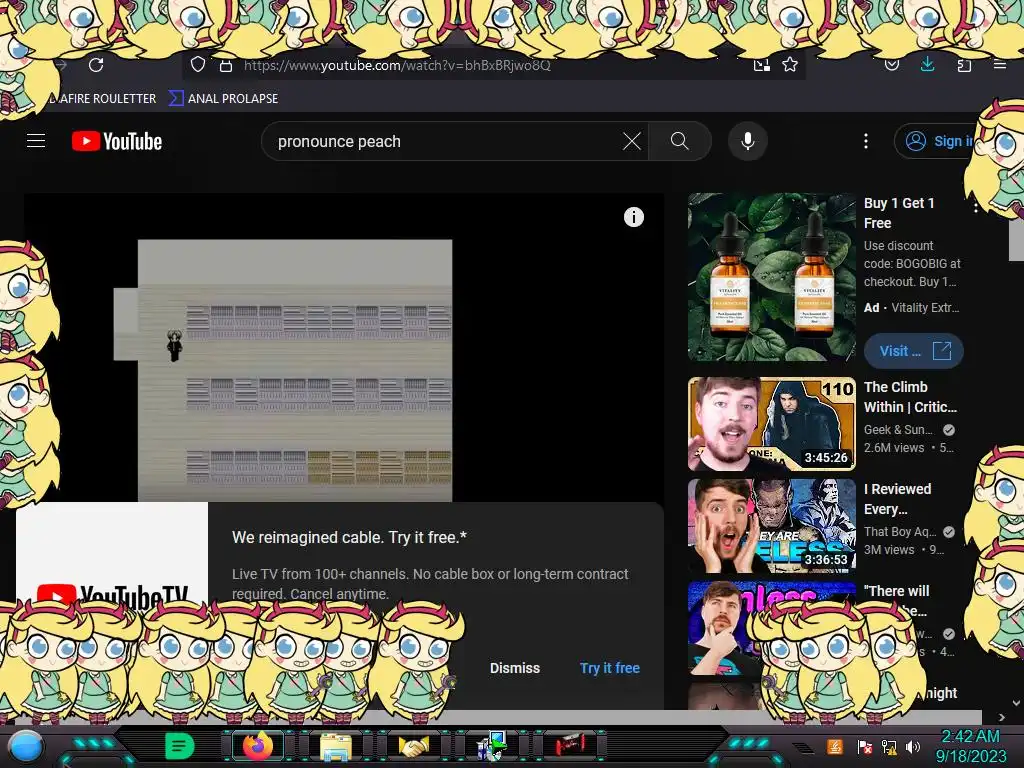Click 'We reimagined cable' promo headline
This screenshot has height=768, width=1024.
coord(349,537)
